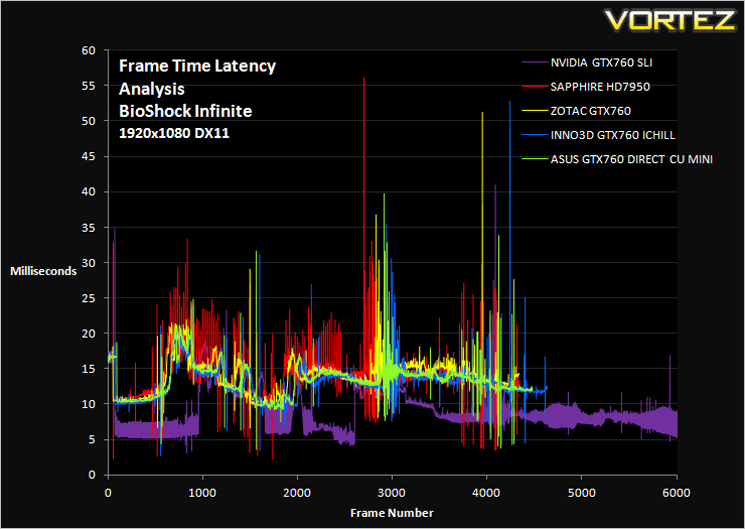This screenshot has height=529, width=745.
Task: Click the Frame Number axis label
Action: 392,513
